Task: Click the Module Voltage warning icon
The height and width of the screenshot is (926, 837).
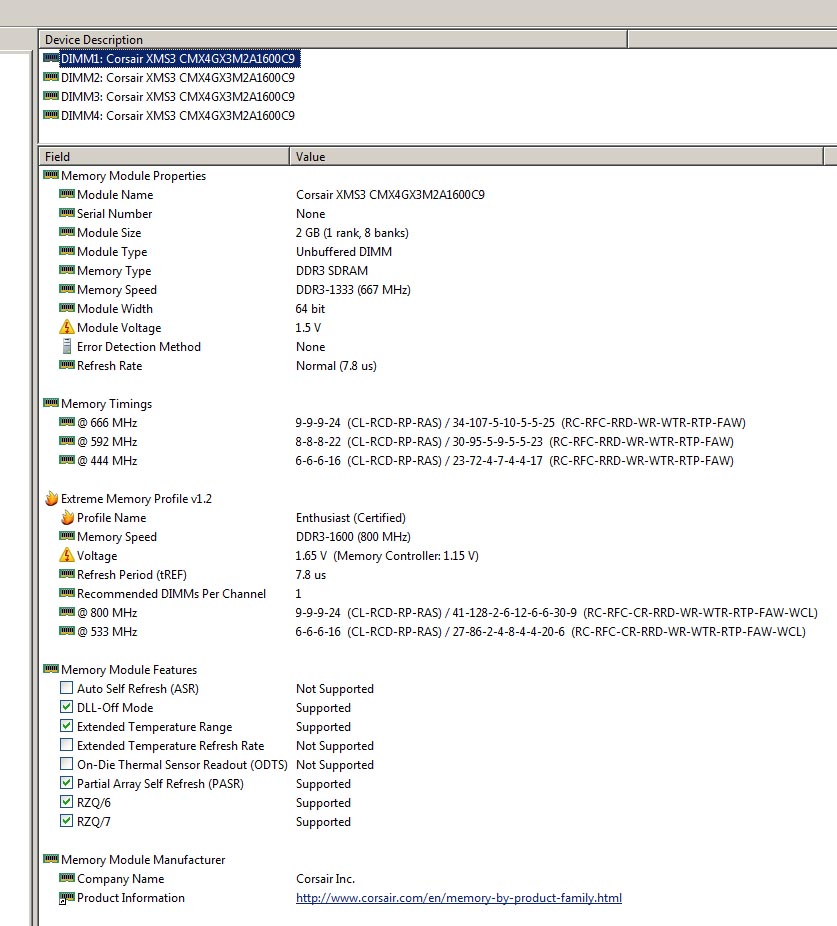Action: click(x=67, y=327)
